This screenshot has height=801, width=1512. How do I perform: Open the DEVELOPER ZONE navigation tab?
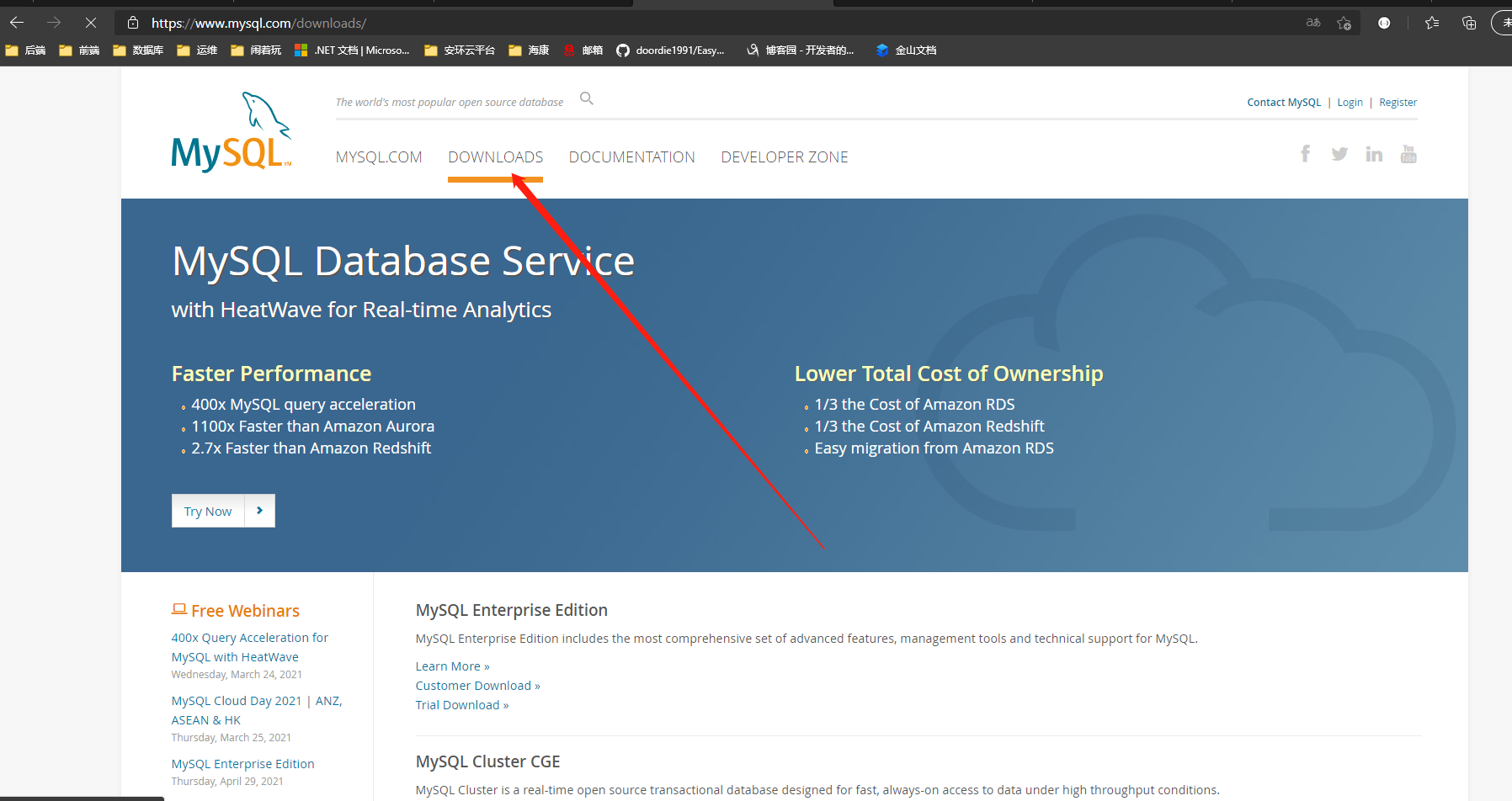click(x=785, y=157)
